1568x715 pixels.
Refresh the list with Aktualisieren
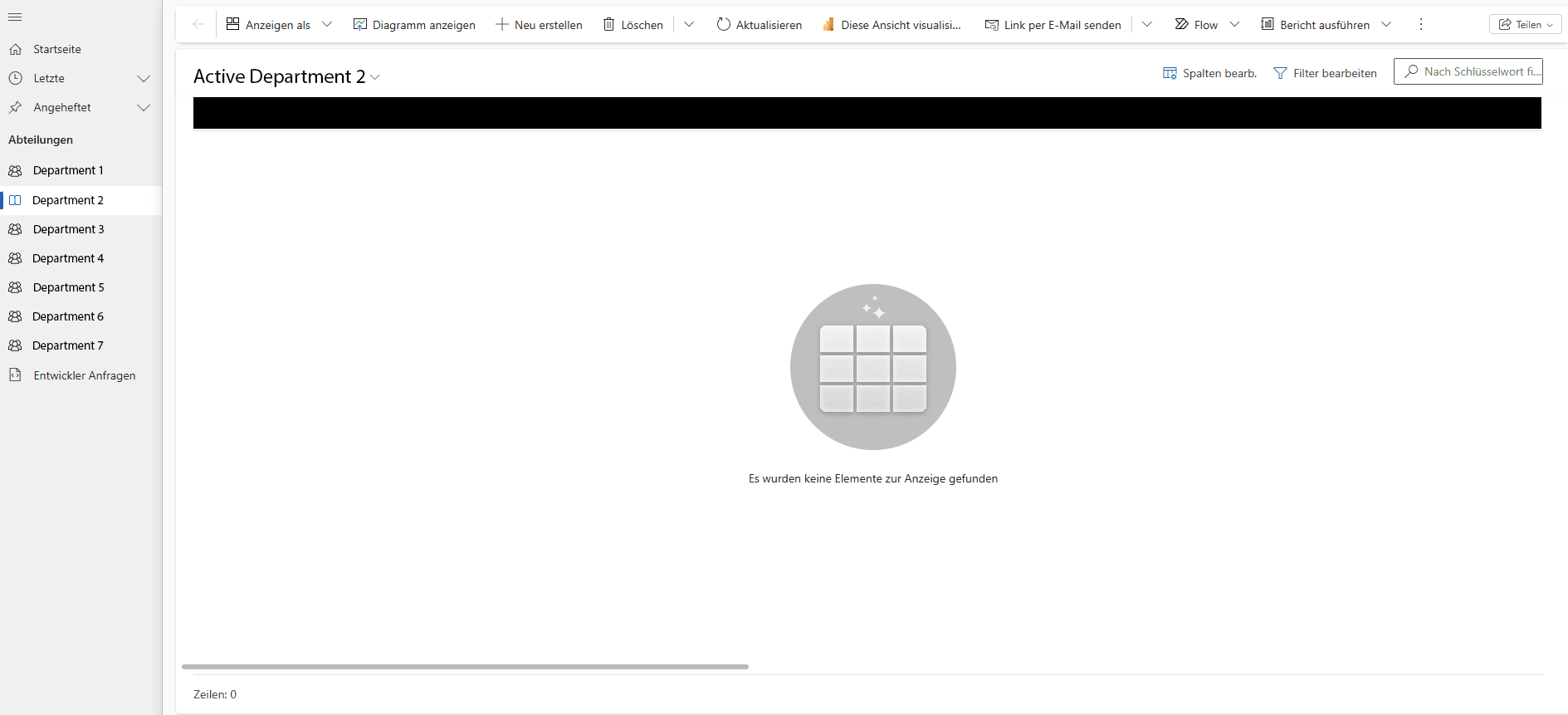(759, 25)
